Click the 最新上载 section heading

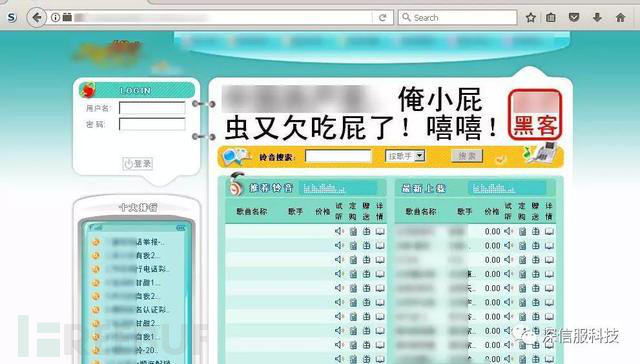pyautogui.click(x=424, y=188)
